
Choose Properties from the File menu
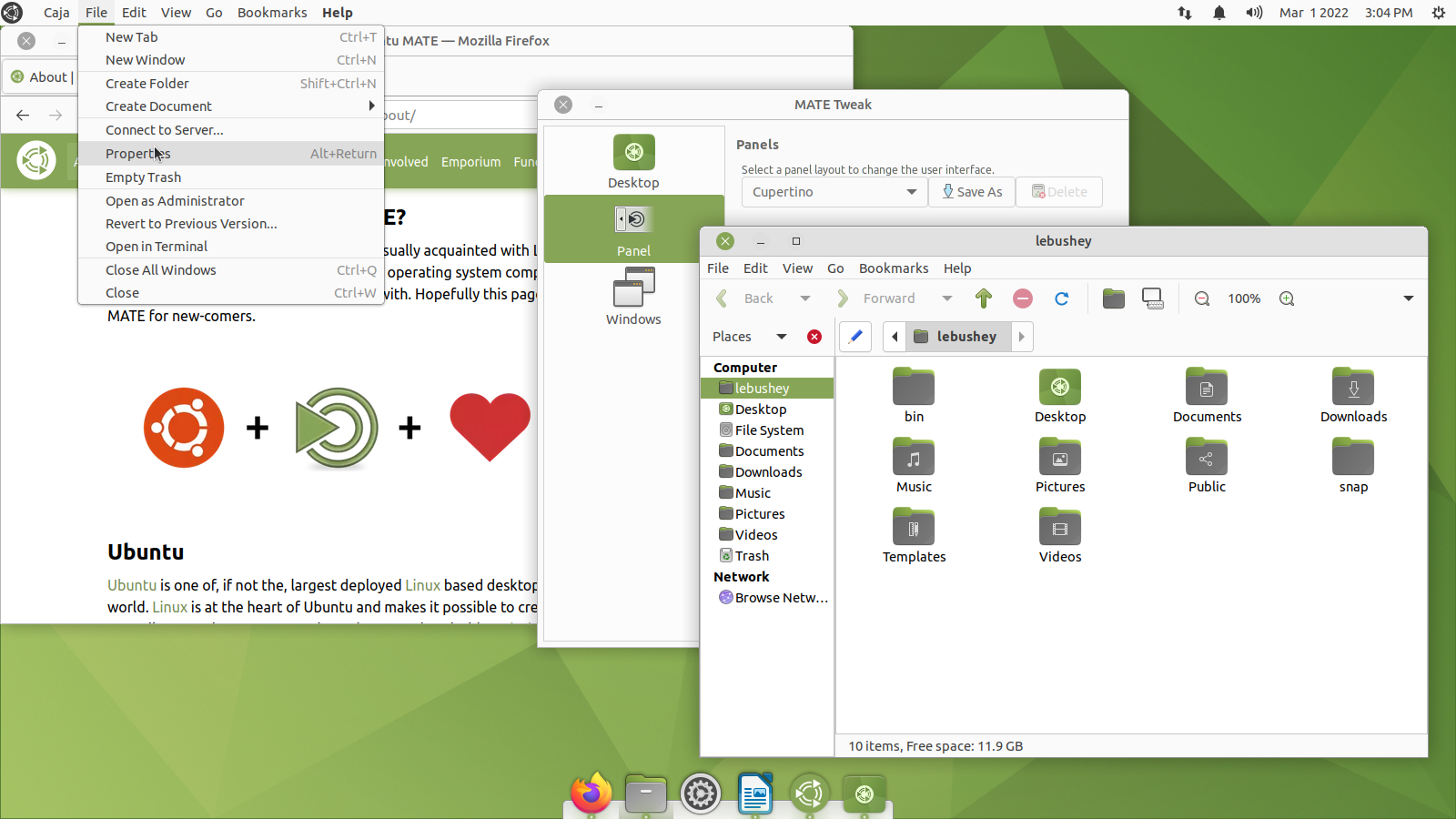pyautogui.click(x=138, y=154)
